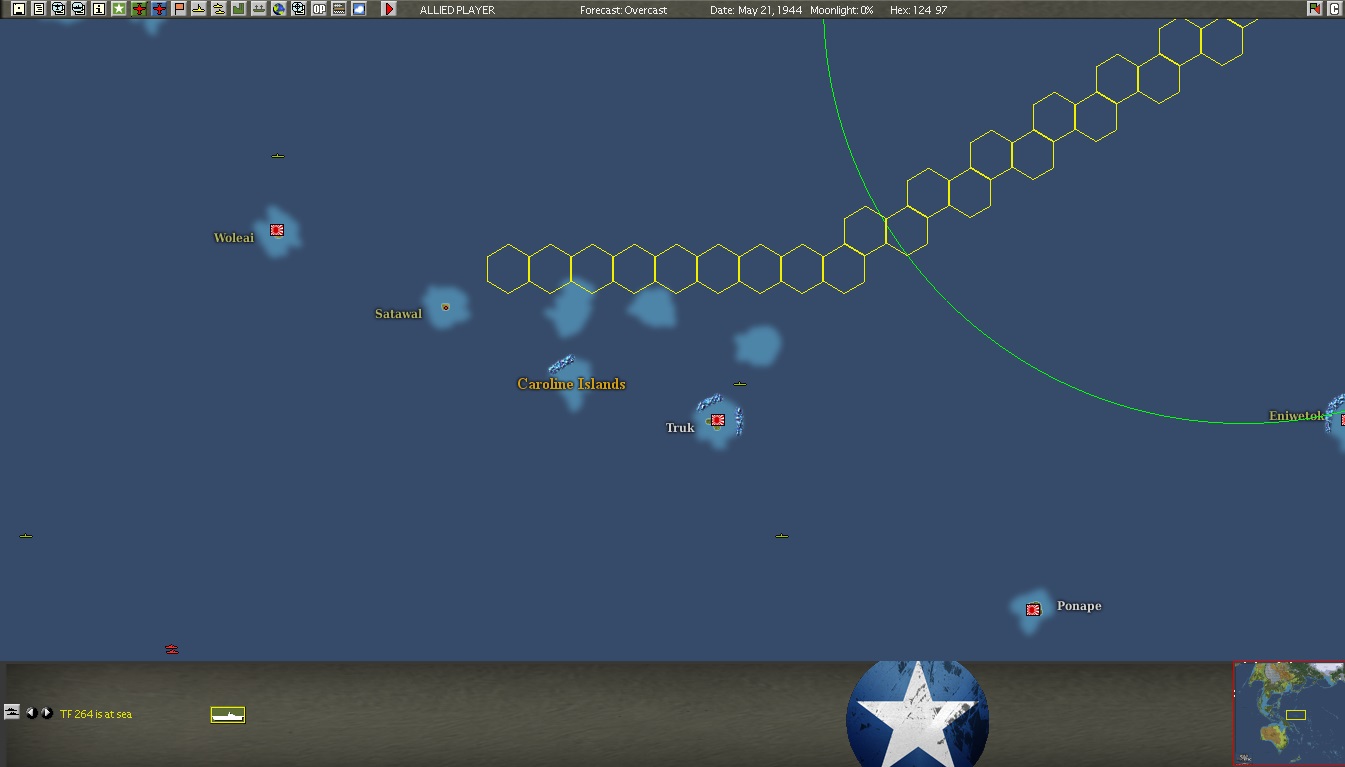This screenshot has height=767, width=1345.
Task: Click the 'Date: May 21, 1944' text
Action: point(756,10)
